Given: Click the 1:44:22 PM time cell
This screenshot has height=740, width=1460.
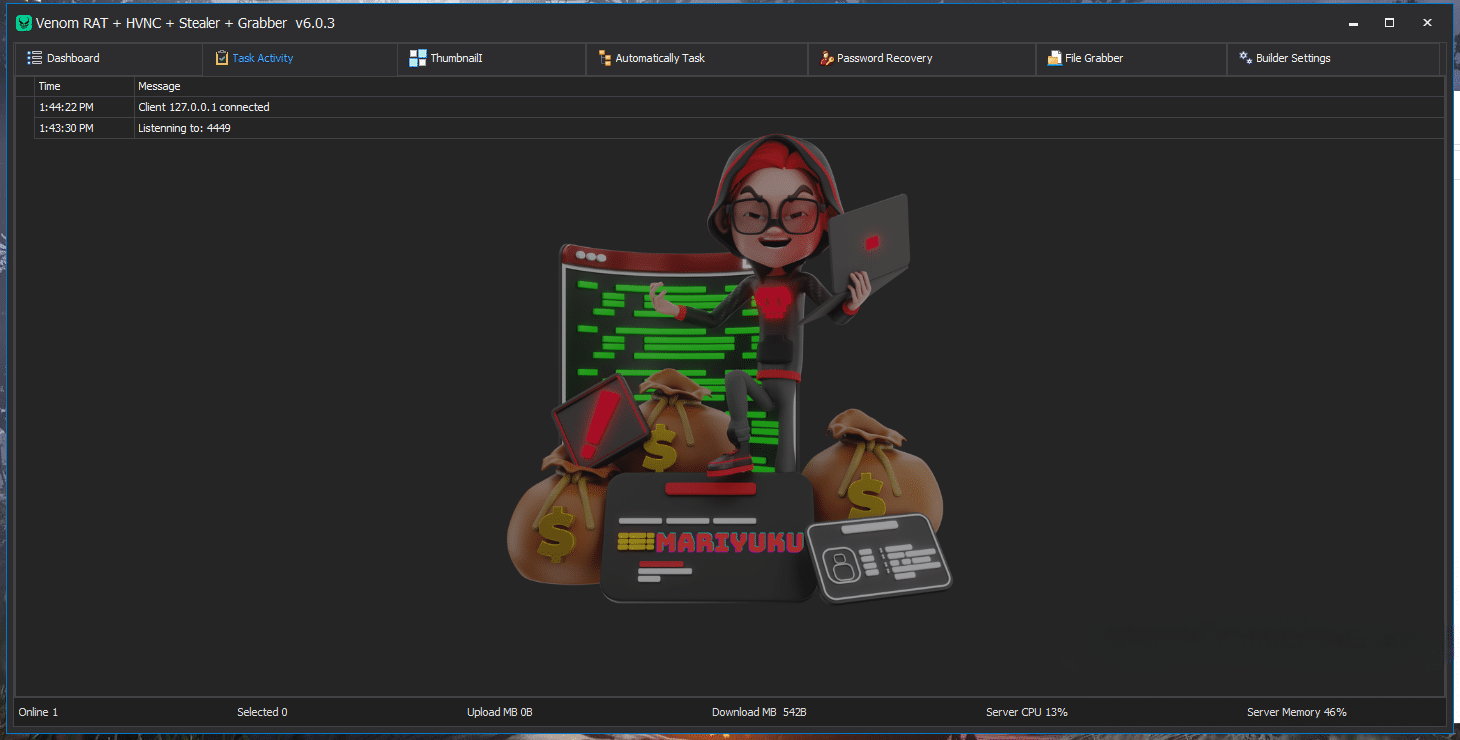Looking at the screenshot, I should pyautogui.click(x=66, y=107).
